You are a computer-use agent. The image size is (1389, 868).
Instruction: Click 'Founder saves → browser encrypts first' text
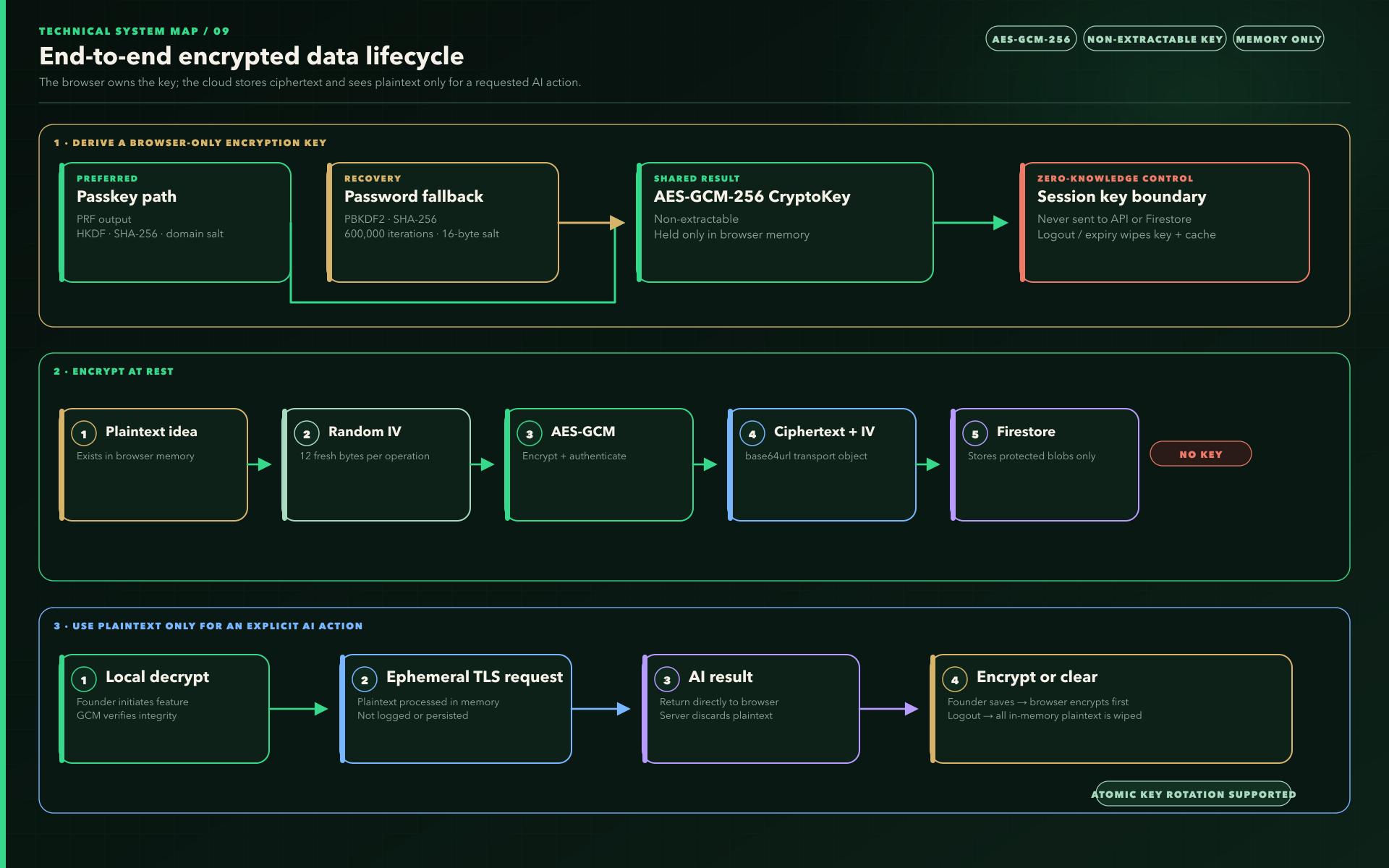click(1038, 702)
